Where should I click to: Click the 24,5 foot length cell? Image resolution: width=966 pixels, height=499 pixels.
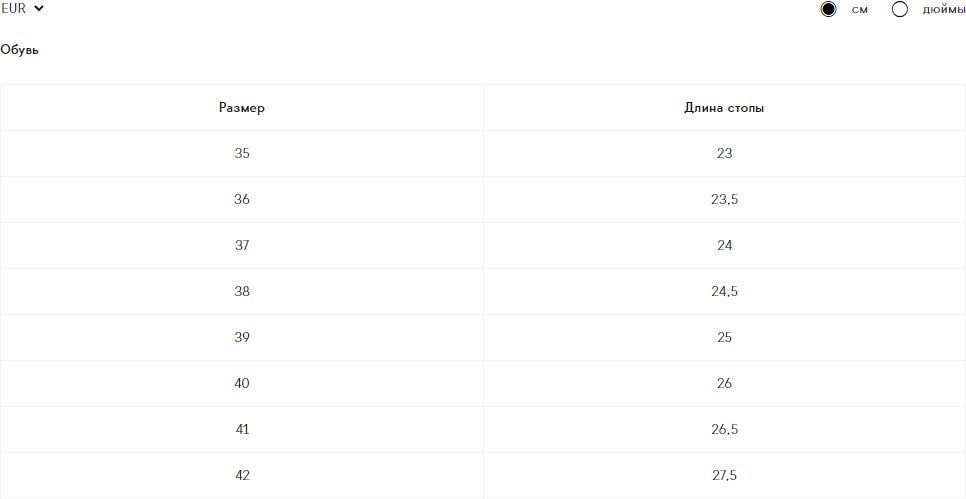[725, 292]
